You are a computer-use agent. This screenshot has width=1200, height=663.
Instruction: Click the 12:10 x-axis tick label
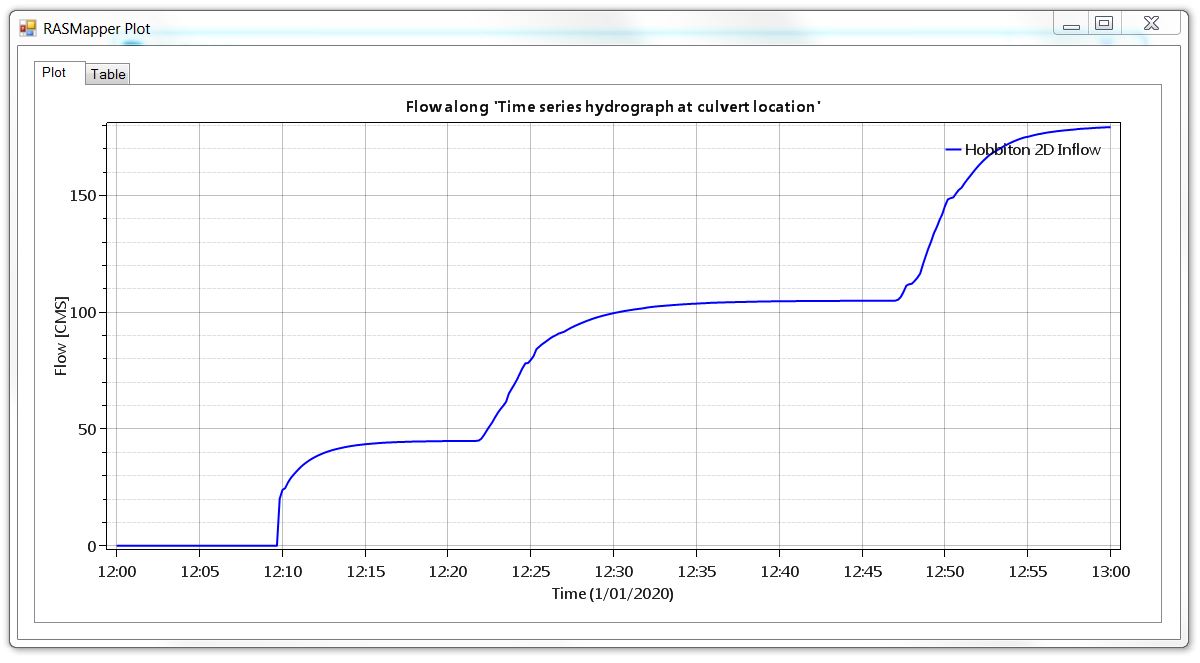(x=282, y=570)
